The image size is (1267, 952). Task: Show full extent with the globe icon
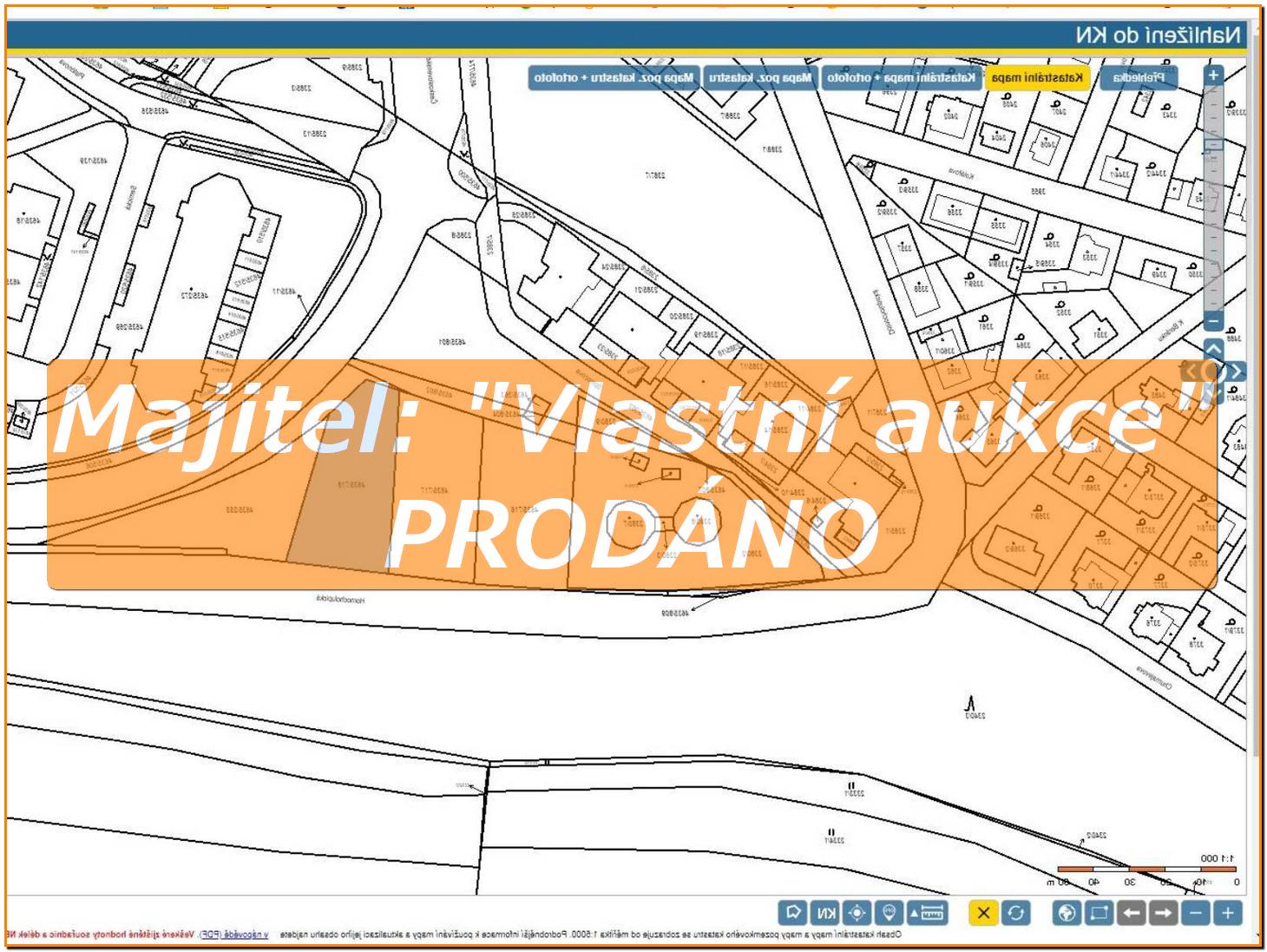click(x=1067, y=912)
